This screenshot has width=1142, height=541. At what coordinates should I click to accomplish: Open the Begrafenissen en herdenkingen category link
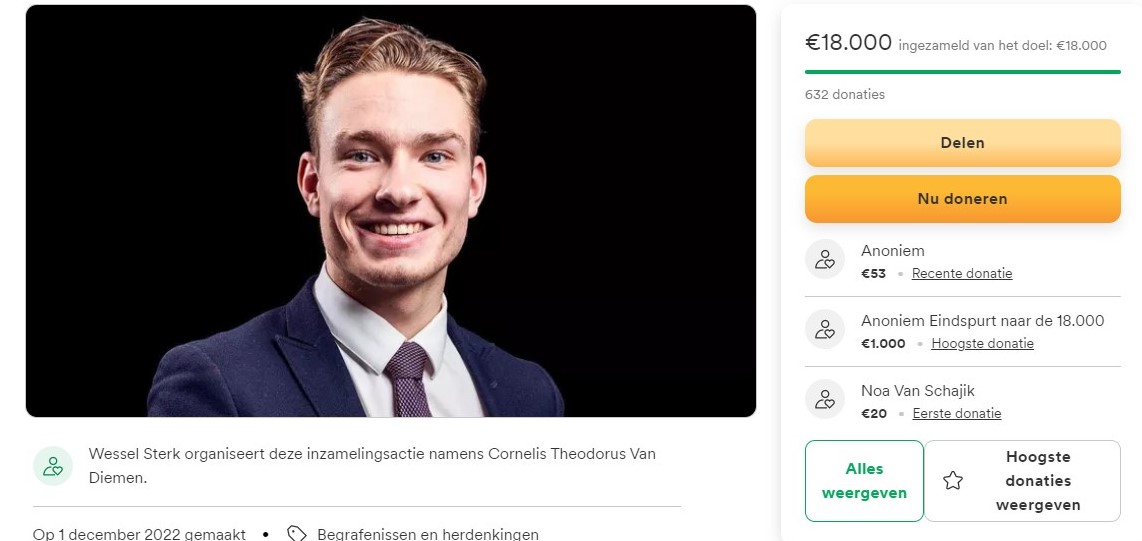427,534
